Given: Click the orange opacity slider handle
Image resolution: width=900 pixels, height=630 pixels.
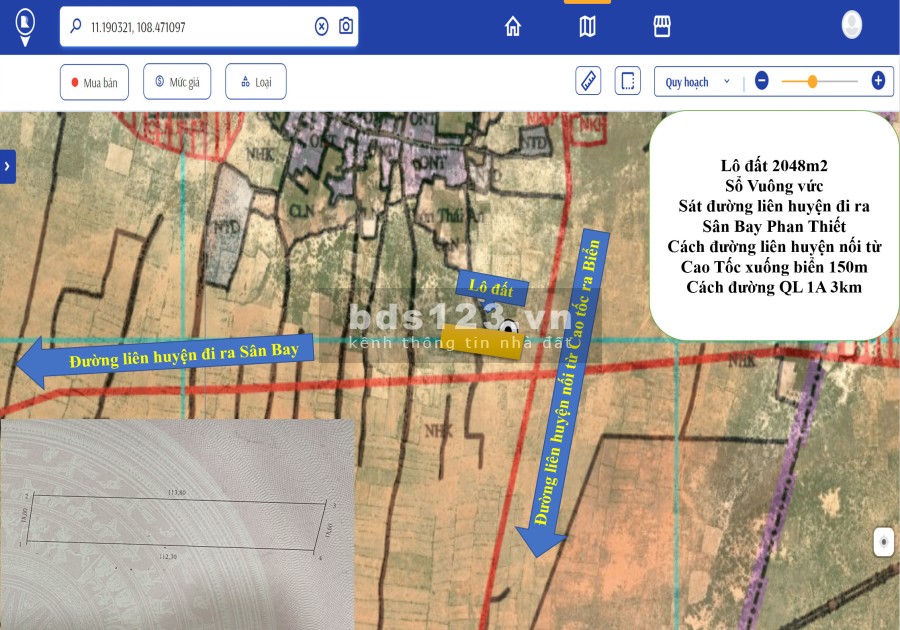Looking at the screenshot, I should 812,81.
